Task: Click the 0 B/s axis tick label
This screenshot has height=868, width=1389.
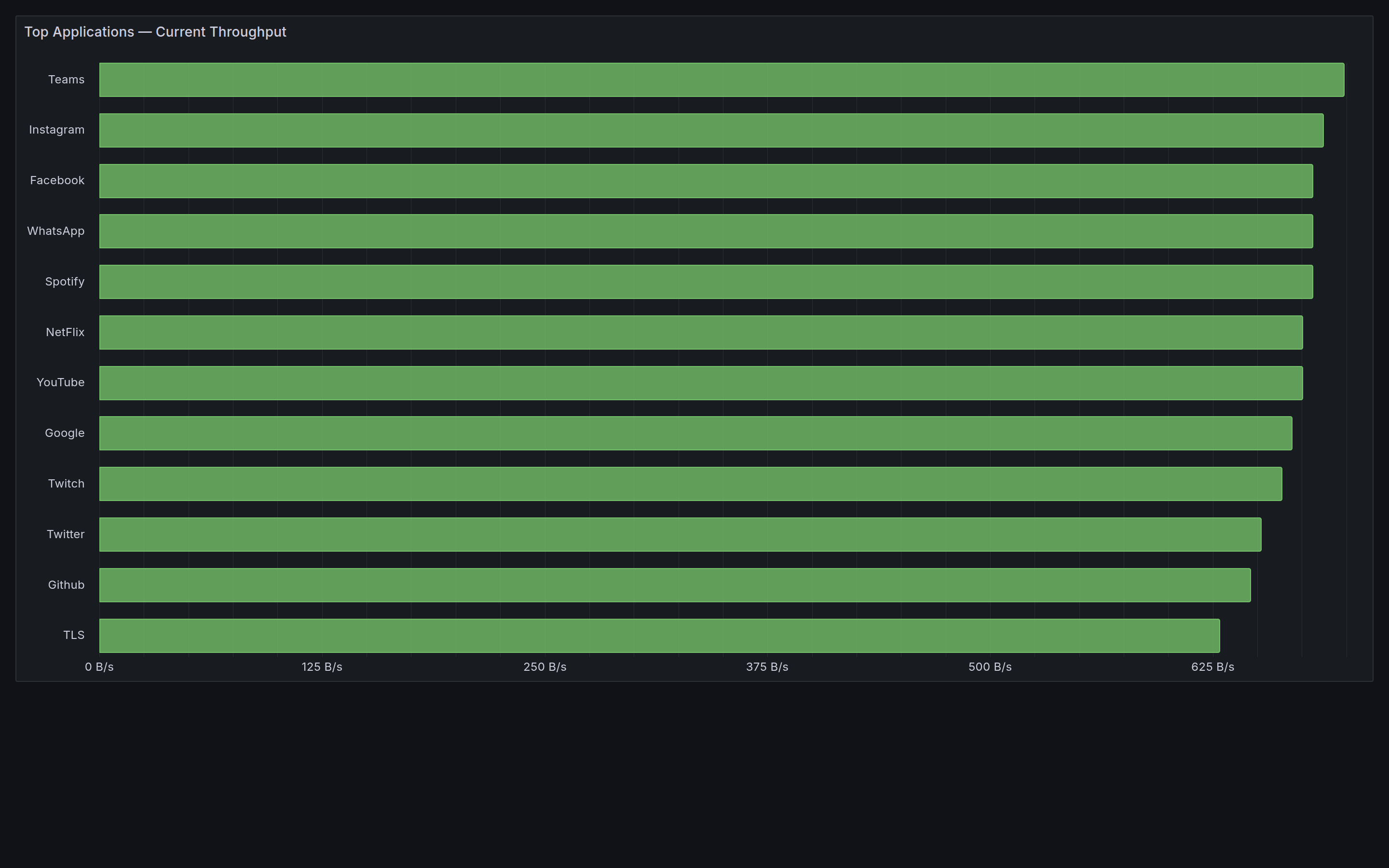Action: pyautogui.click(x=99, y=667)
